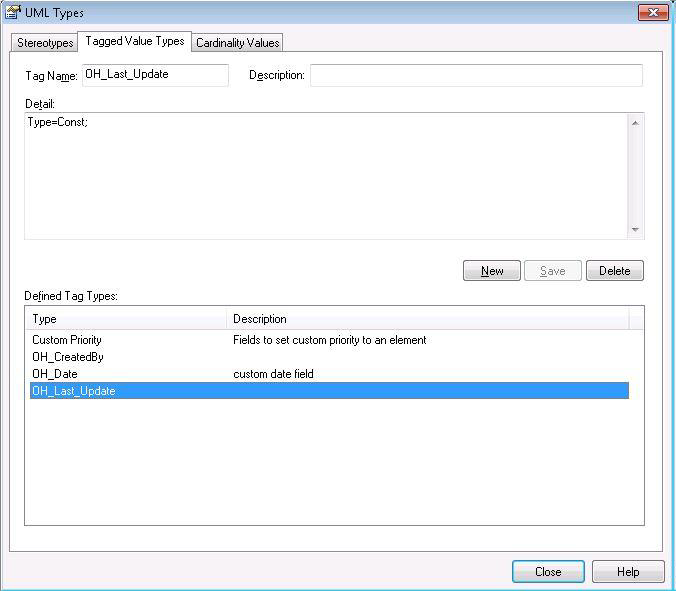Select the OH_CreatedBy row
Image resolution: width=676 pixels, height=591 pixels.
[x=68, y=357]
